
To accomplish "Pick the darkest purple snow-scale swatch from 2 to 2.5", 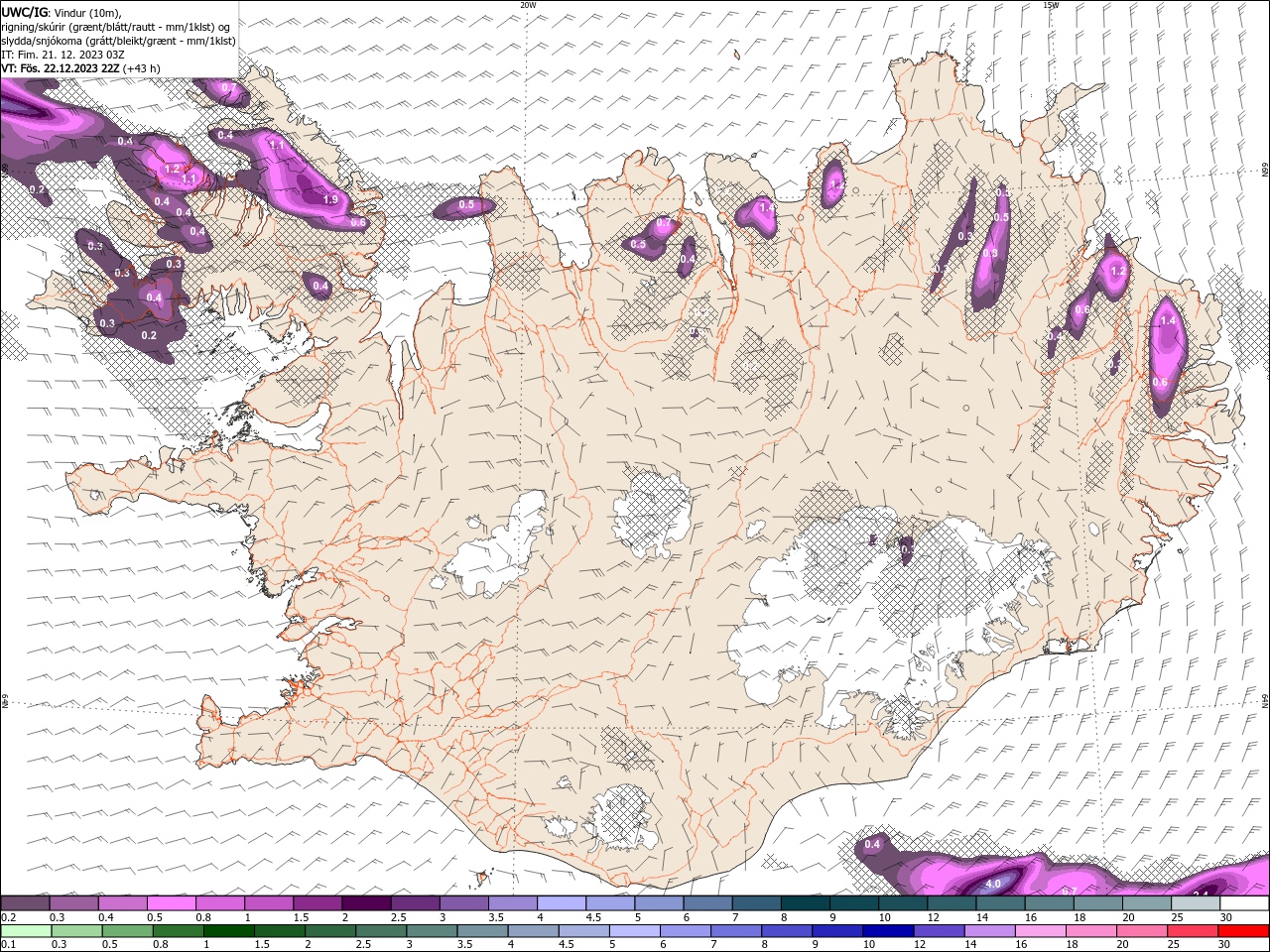I will pos(366,903).
